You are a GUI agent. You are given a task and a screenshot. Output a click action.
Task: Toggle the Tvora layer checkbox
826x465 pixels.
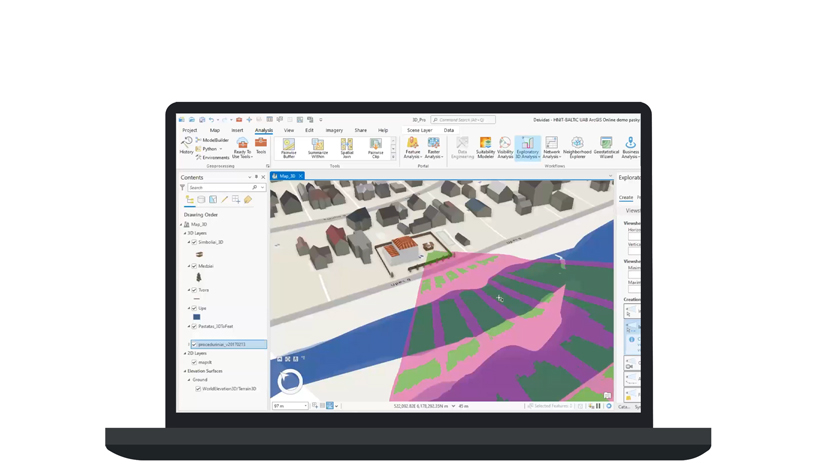194,290
